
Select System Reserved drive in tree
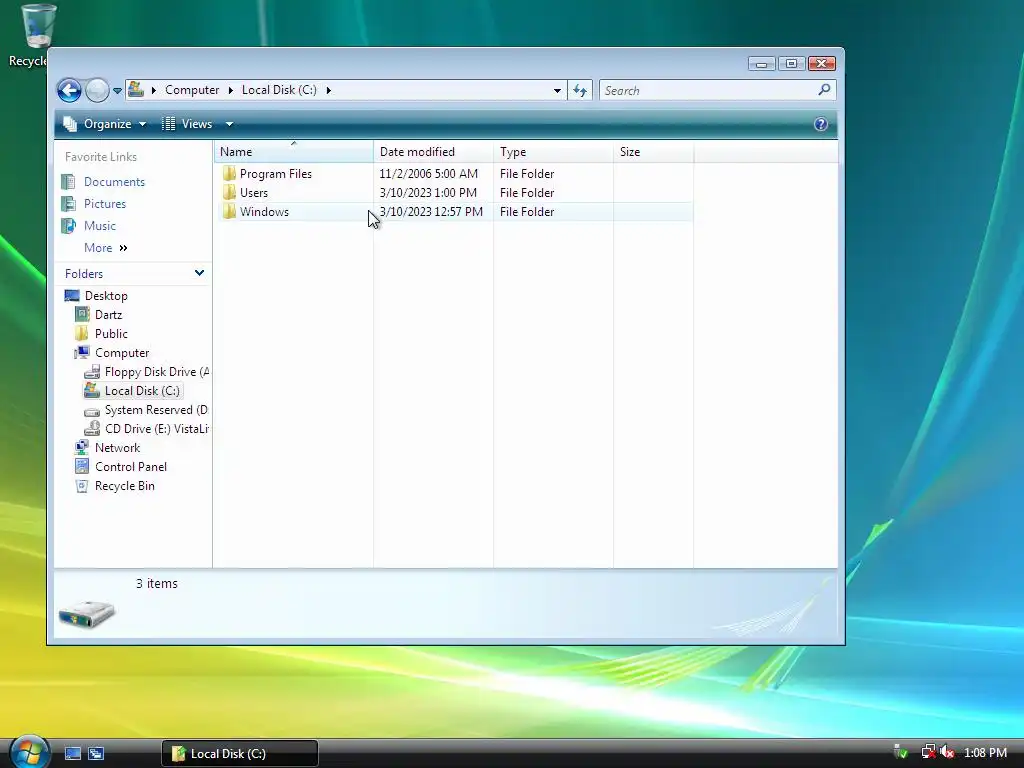[x=156, y=409]
